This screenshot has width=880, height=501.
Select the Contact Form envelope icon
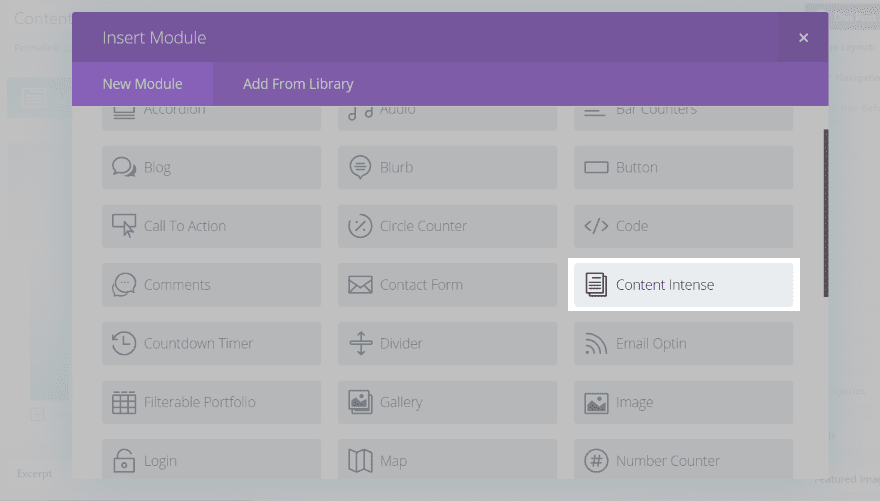coord(360,285)
